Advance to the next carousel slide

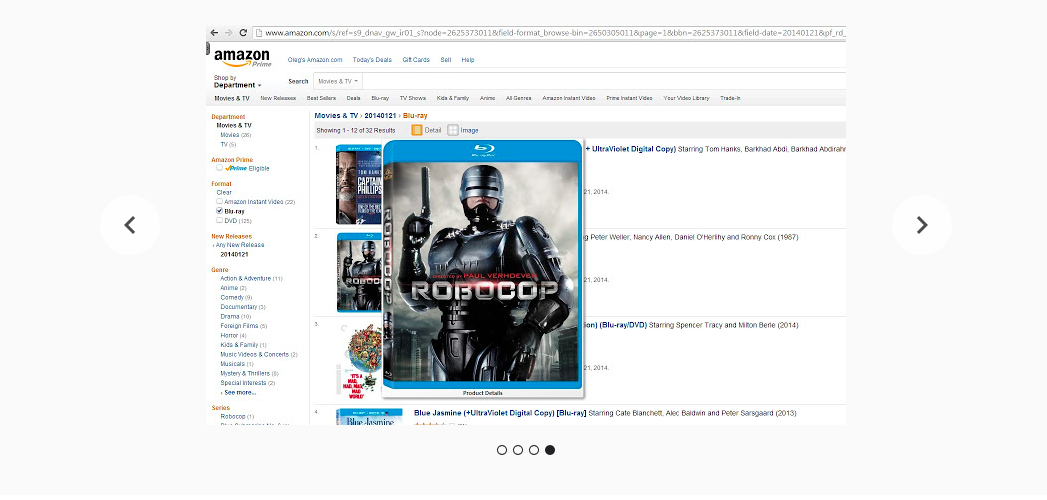(x=921, y=225)
